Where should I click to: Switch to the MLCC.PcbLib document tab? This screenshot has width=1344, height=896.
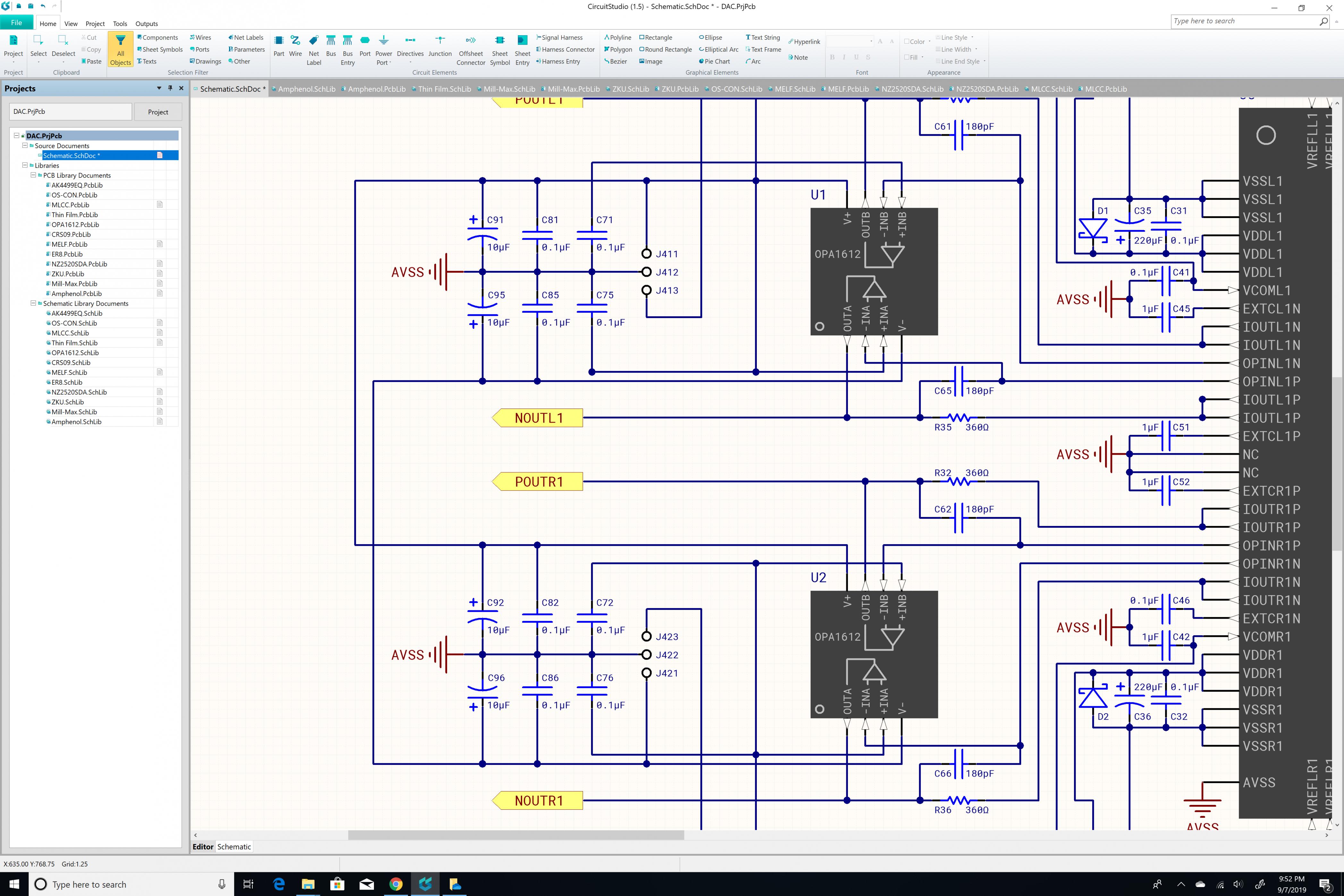(1103, 89)
